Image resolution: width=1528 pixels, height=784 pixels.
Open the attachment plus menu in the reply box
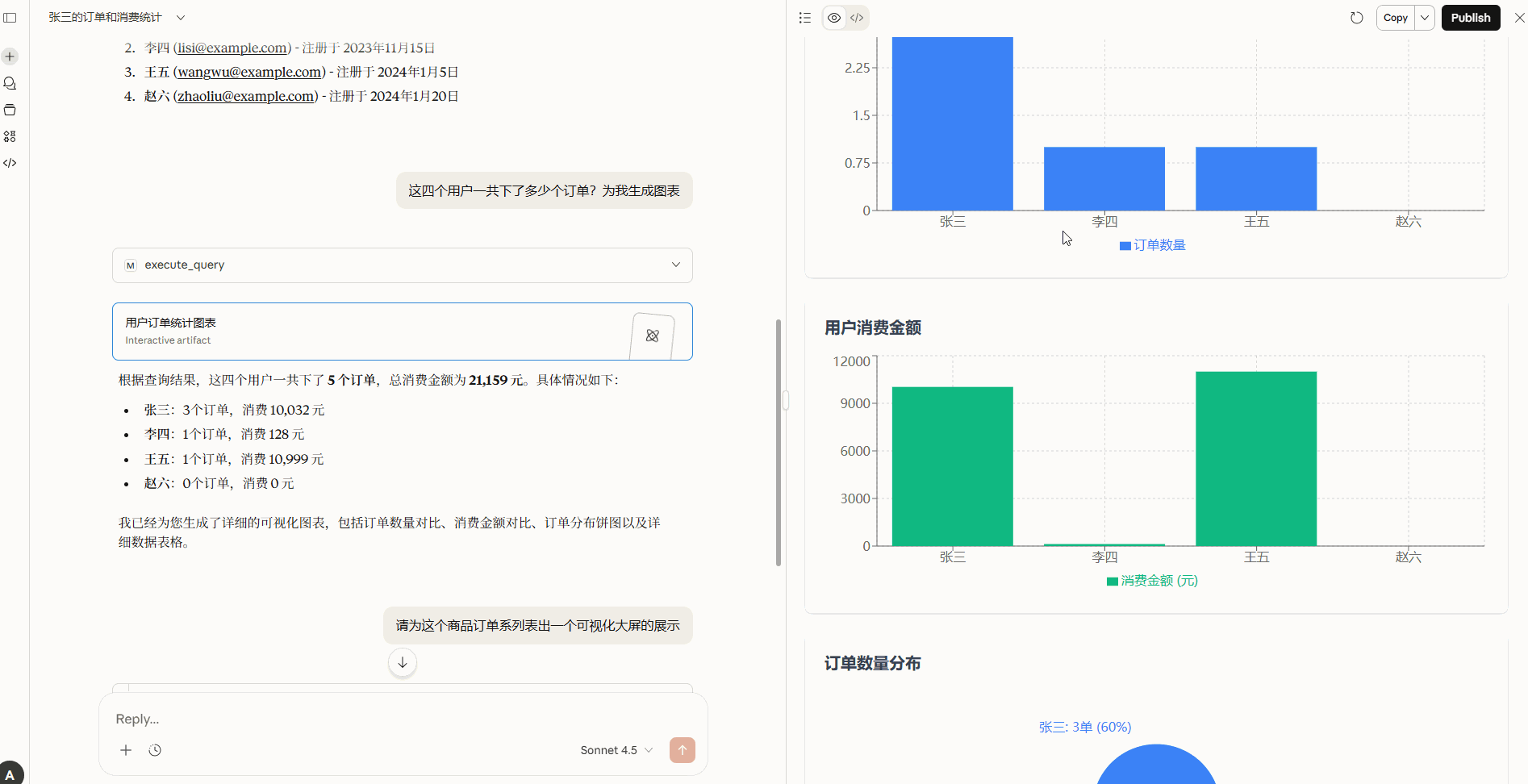tap(126, 750)
